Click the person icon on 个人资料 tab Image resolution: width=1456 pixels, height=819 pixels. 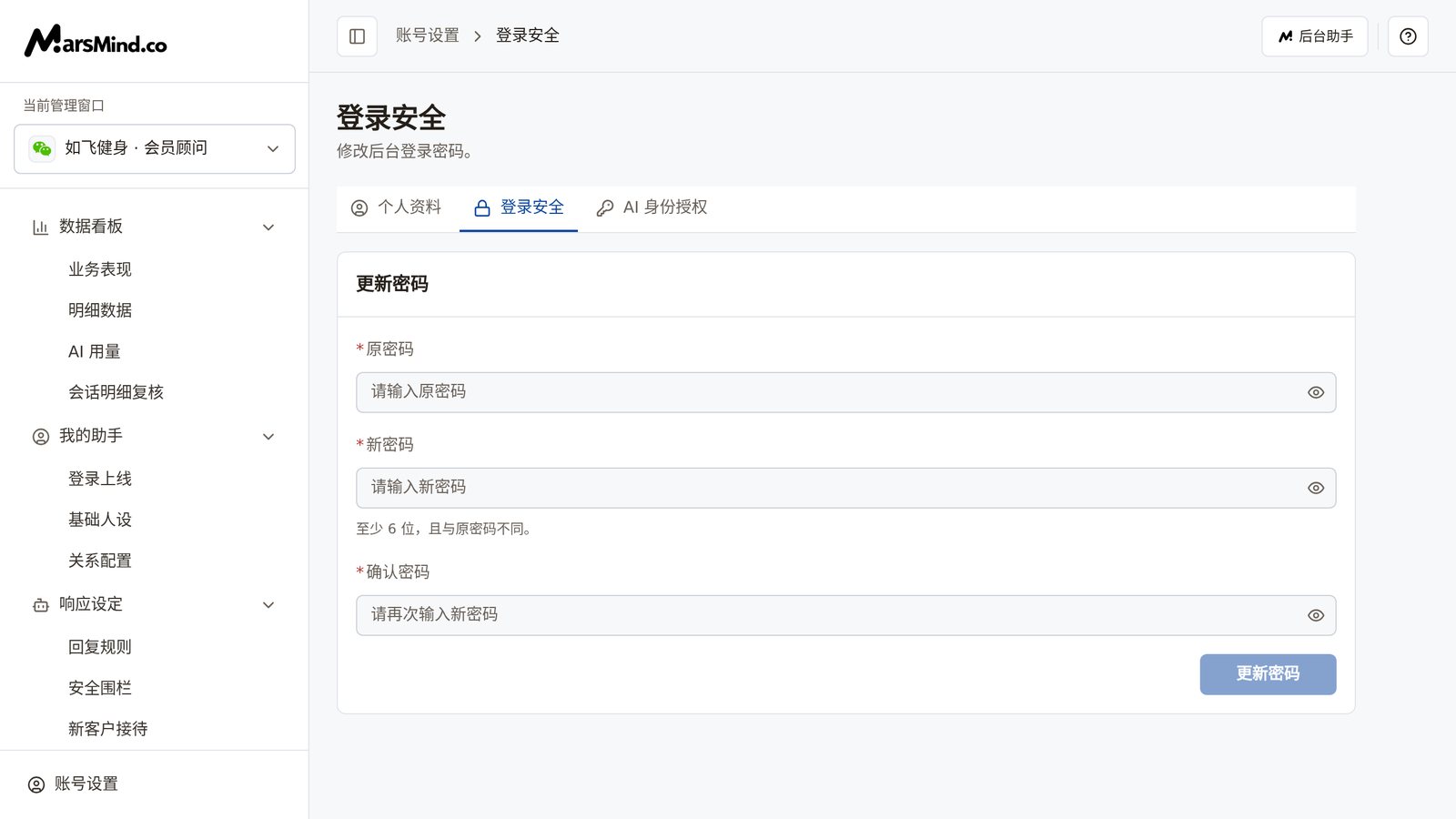[359, 208]
